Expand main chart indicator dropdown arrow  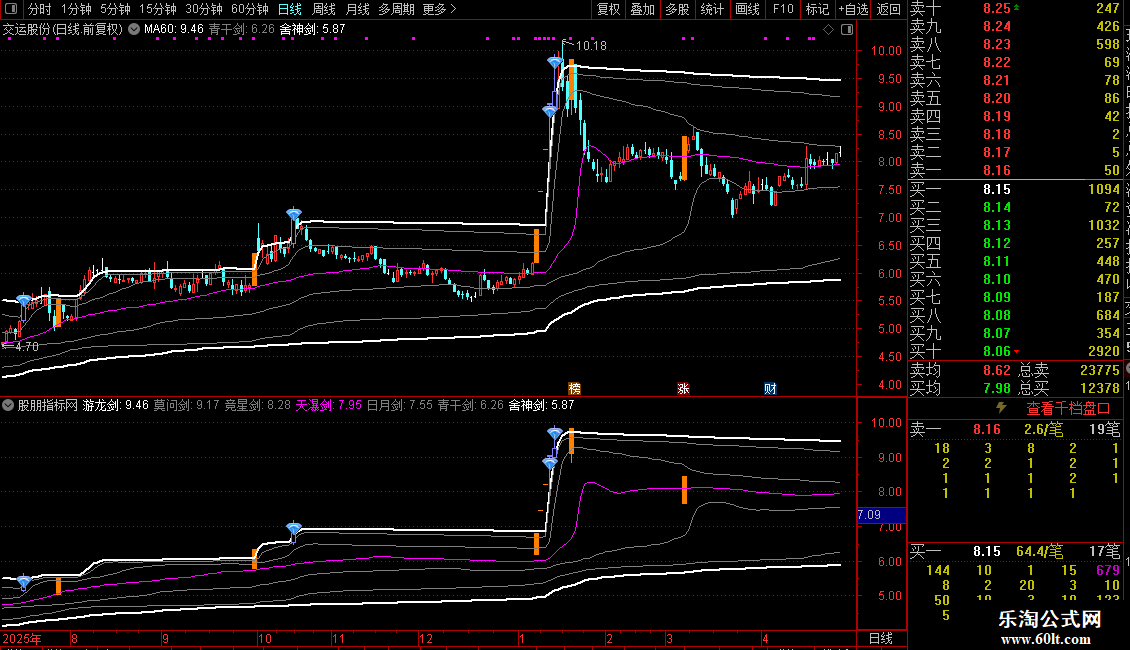click(135, 30)
